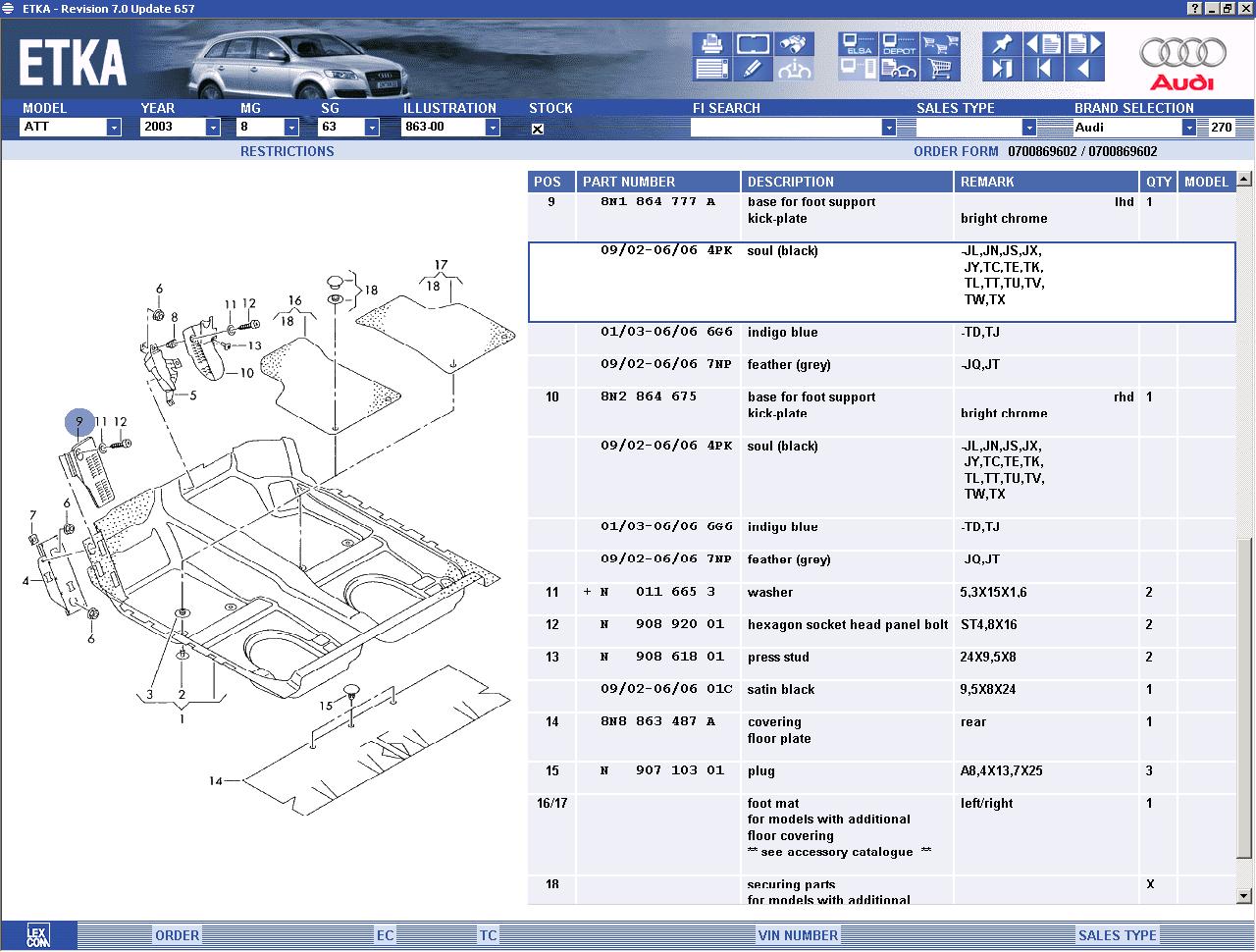
Task: Click the printer icon in toolbar
Action: 711,44
